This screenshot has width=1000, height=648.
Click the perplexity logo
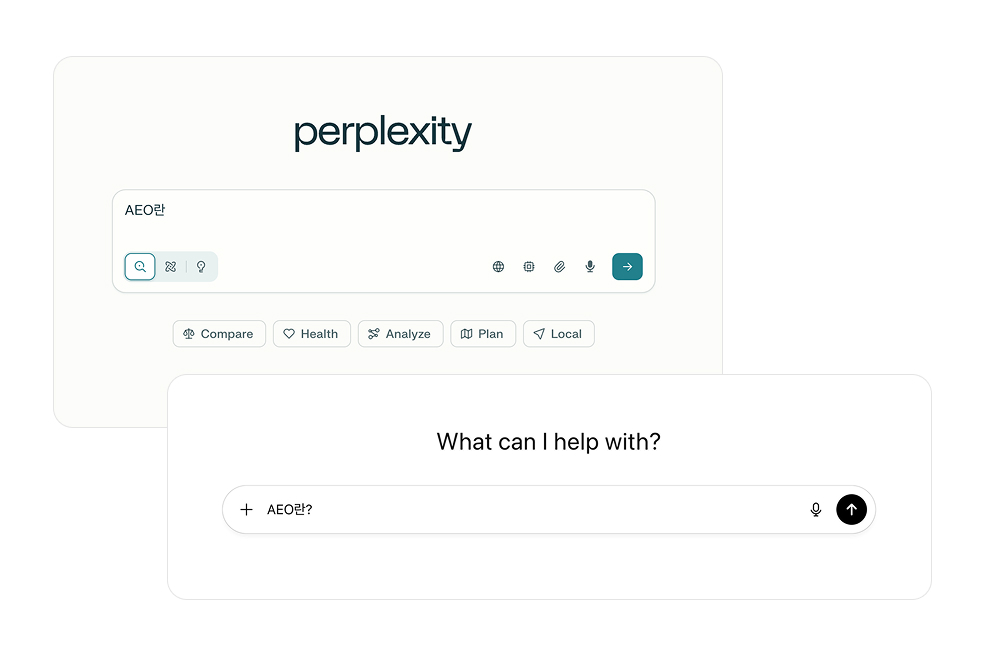click(x=383, y=133)
